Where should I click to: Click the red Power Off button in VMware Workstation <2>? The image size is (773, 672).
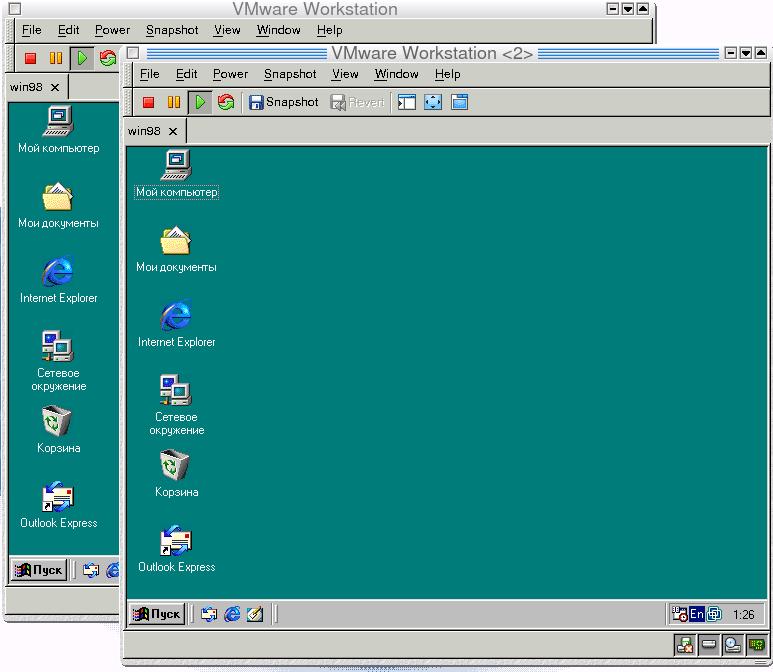[x=148, y=102]
